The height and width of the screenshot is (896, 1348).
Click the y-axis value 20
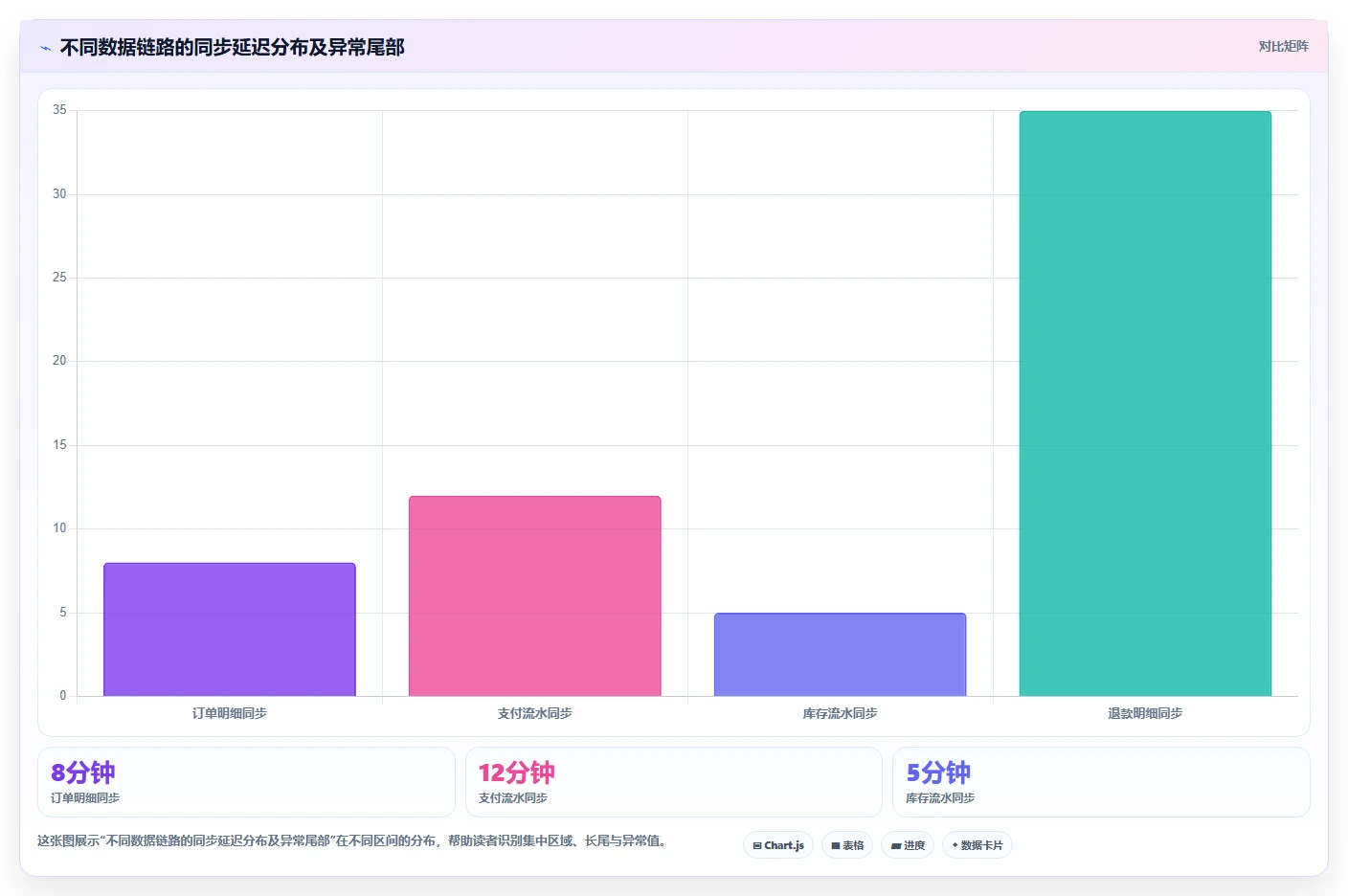tap(59, 361)
